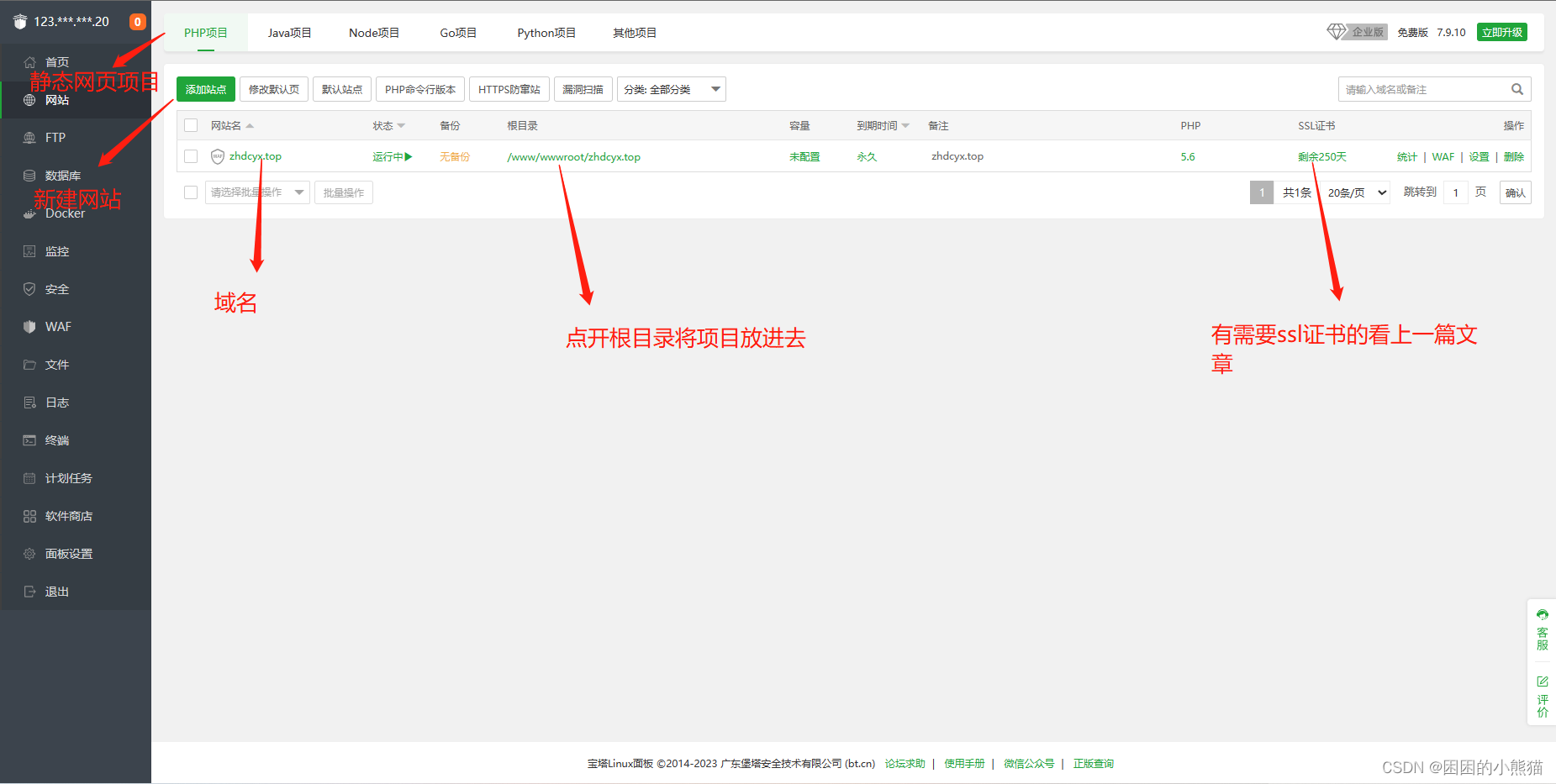1556x784 pixels.
Task: Open the 面板设置 panel settings gear icon
Action: 29,554
